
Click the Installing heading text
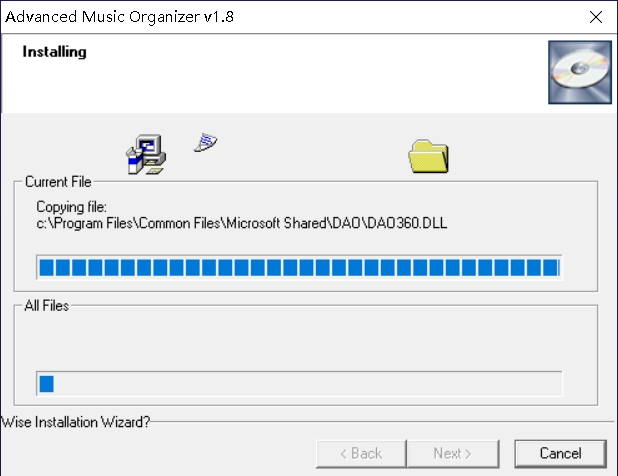pos(54,52)
